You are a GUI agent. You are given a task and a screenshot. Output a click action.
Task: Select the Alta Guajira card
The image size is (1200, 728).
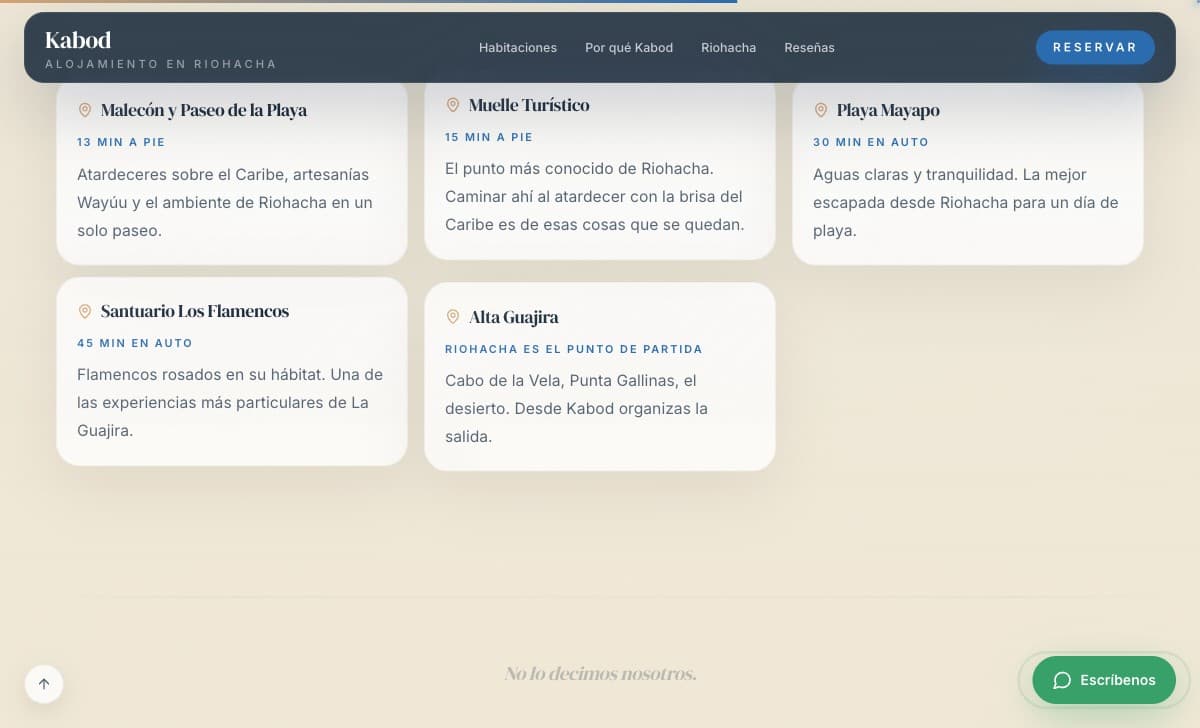tap(600, 376)
